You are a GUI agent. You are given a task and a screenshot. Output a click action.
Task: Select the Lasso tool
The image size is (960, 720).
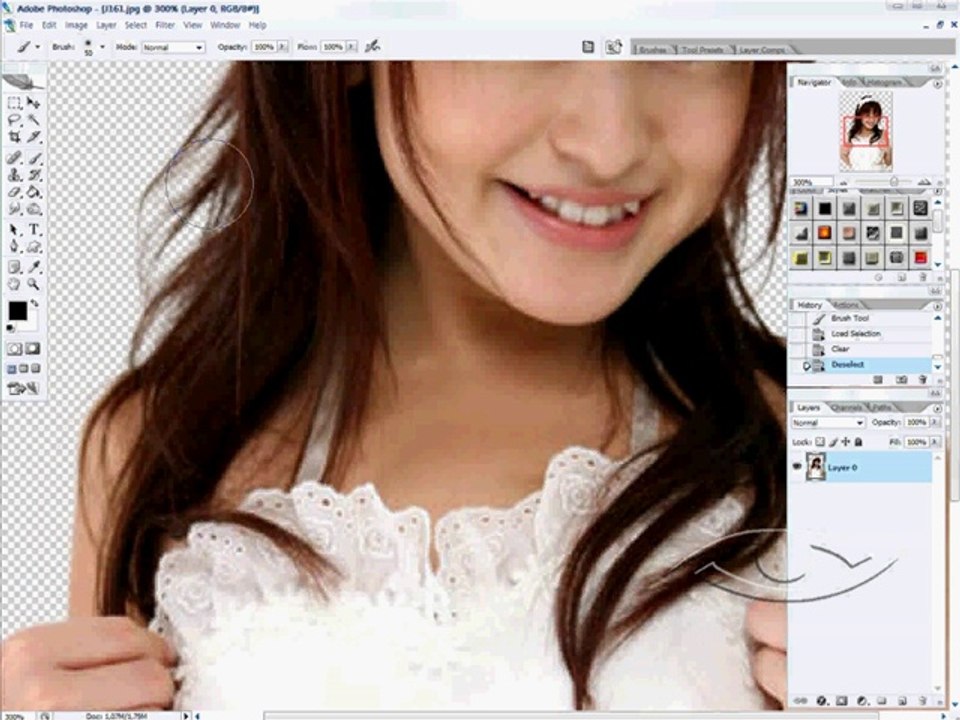point(14,120)
